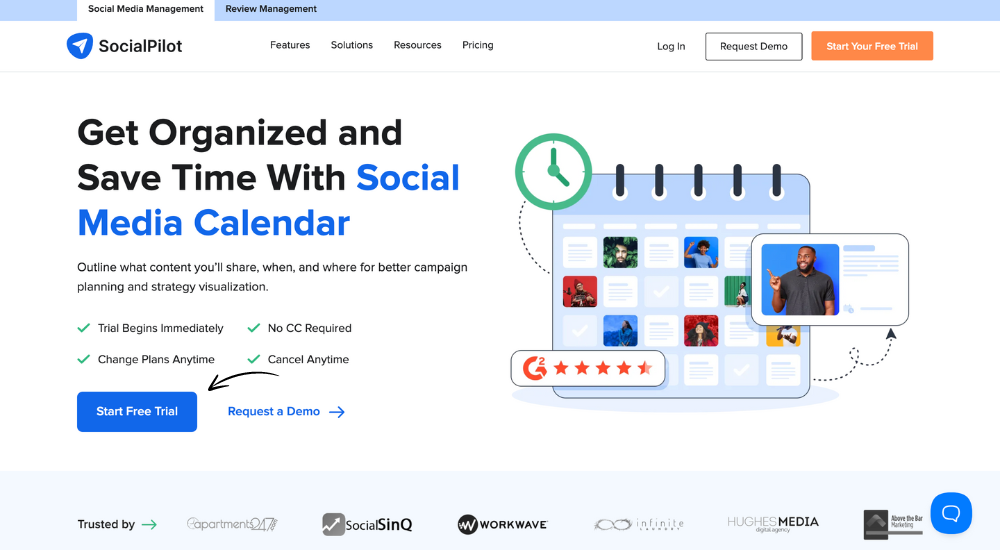Screen dimensions: 1000x550
Task: Click the orange Start Your Free Trial button
Action: click(x=872, y=46)
